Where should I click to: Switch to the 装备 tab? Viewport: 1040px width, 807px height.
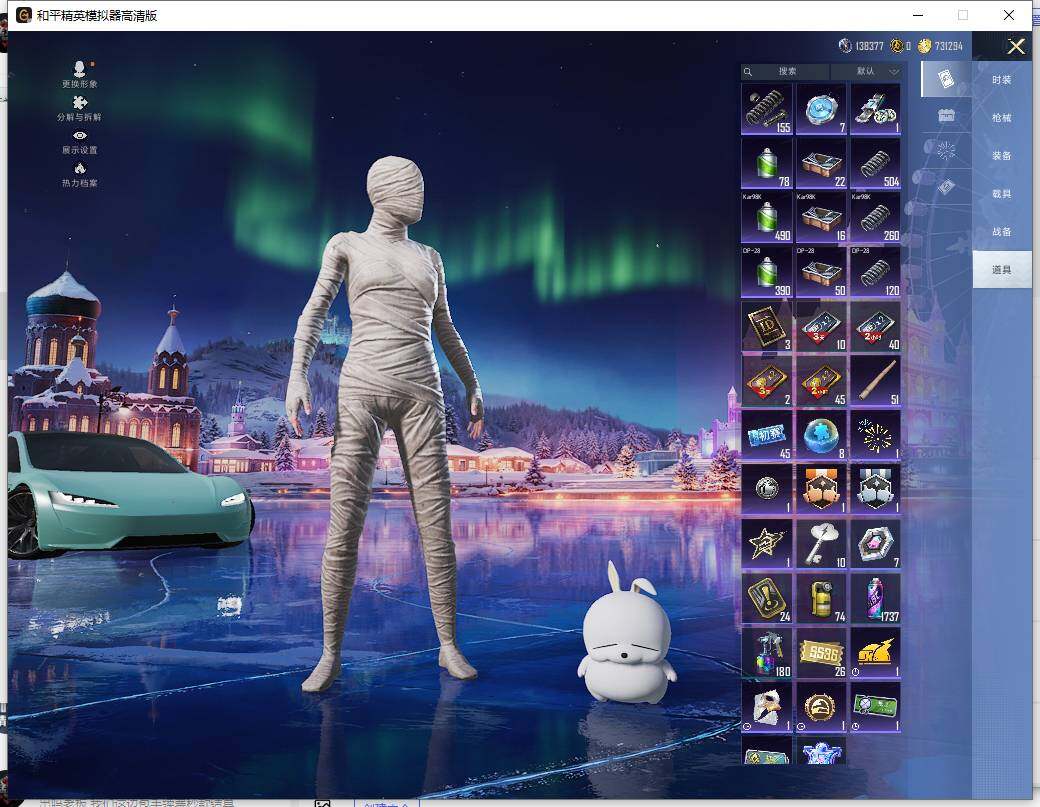tap(1002, 155)
